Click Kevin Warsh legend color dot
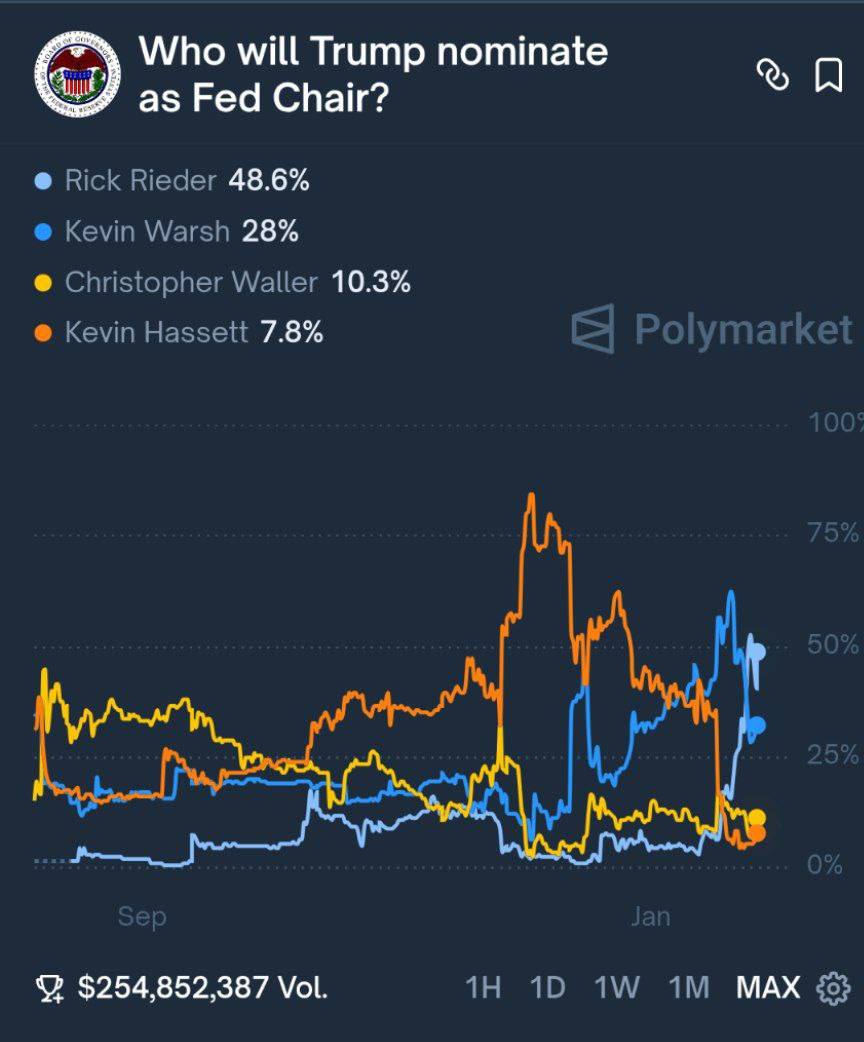Image resolution: width=864 pixels, height=1042 pixels. point(42,232)
